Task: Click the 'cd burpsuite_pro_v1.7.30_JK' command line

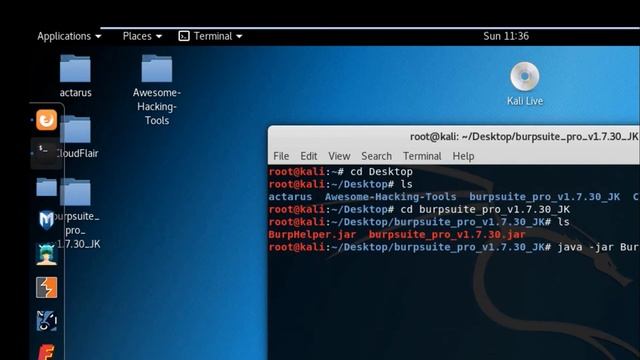Action: pyautogui.click(x=419, y=210)
